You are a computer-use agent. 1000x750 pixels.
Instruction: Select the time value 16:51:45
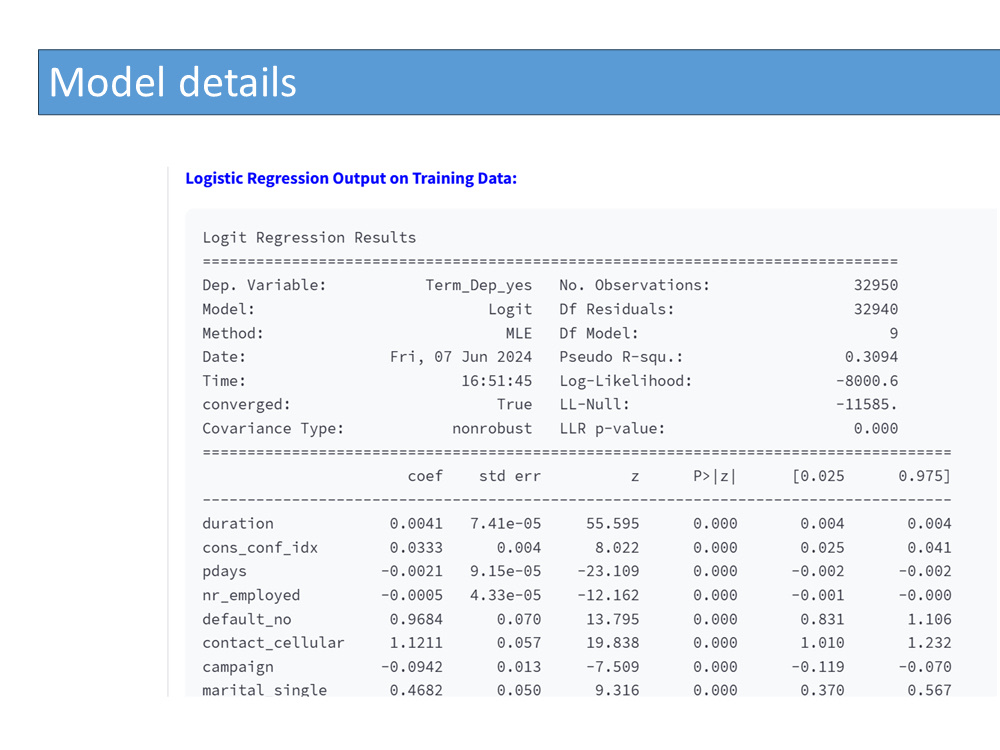(497, 381)
